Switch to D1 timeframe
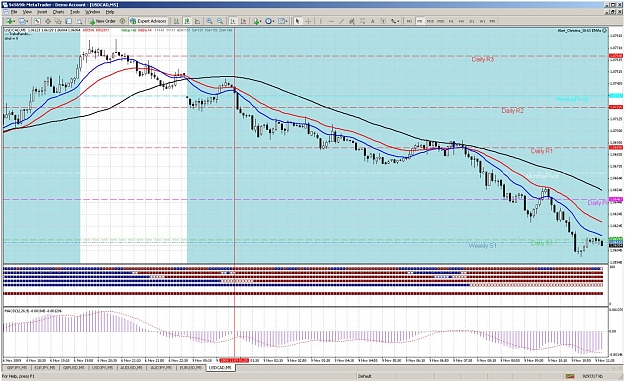 coord(472,21)
